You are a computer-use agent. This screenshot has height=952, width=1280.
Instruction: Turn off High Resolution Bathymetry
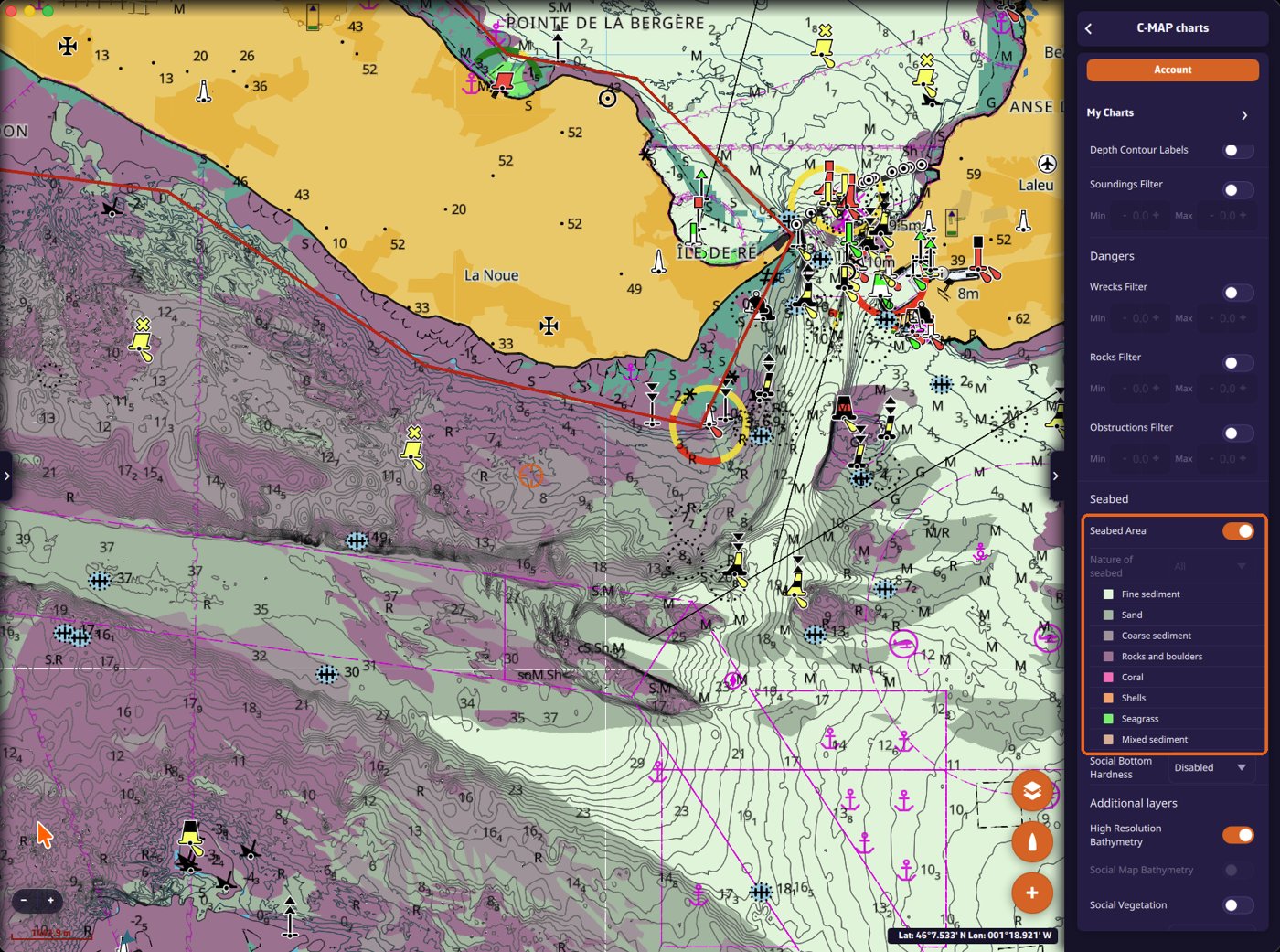pyautogui.click(x=1238, y=835)
